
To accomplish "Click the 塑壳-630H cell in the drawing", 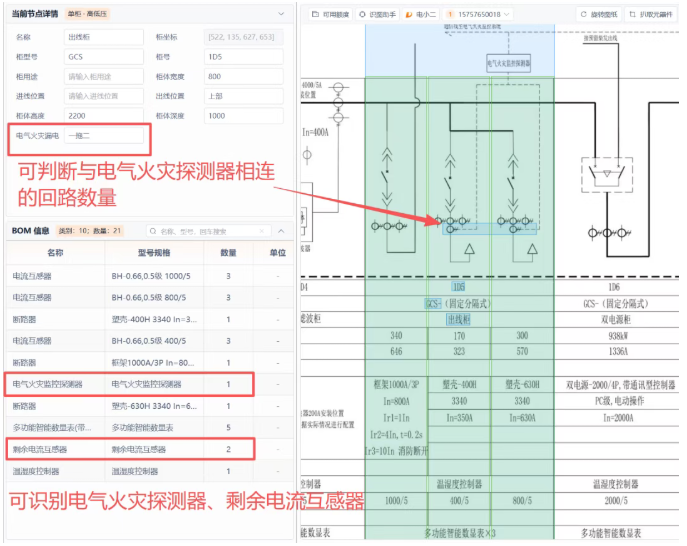I will click(x=522, y=385).
